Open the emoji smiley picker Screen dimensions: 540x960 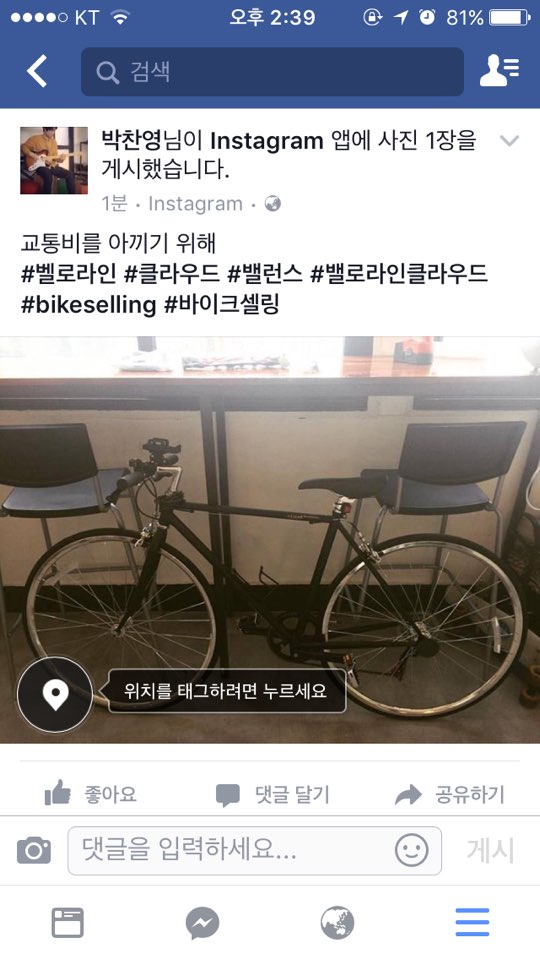point(411,850)
